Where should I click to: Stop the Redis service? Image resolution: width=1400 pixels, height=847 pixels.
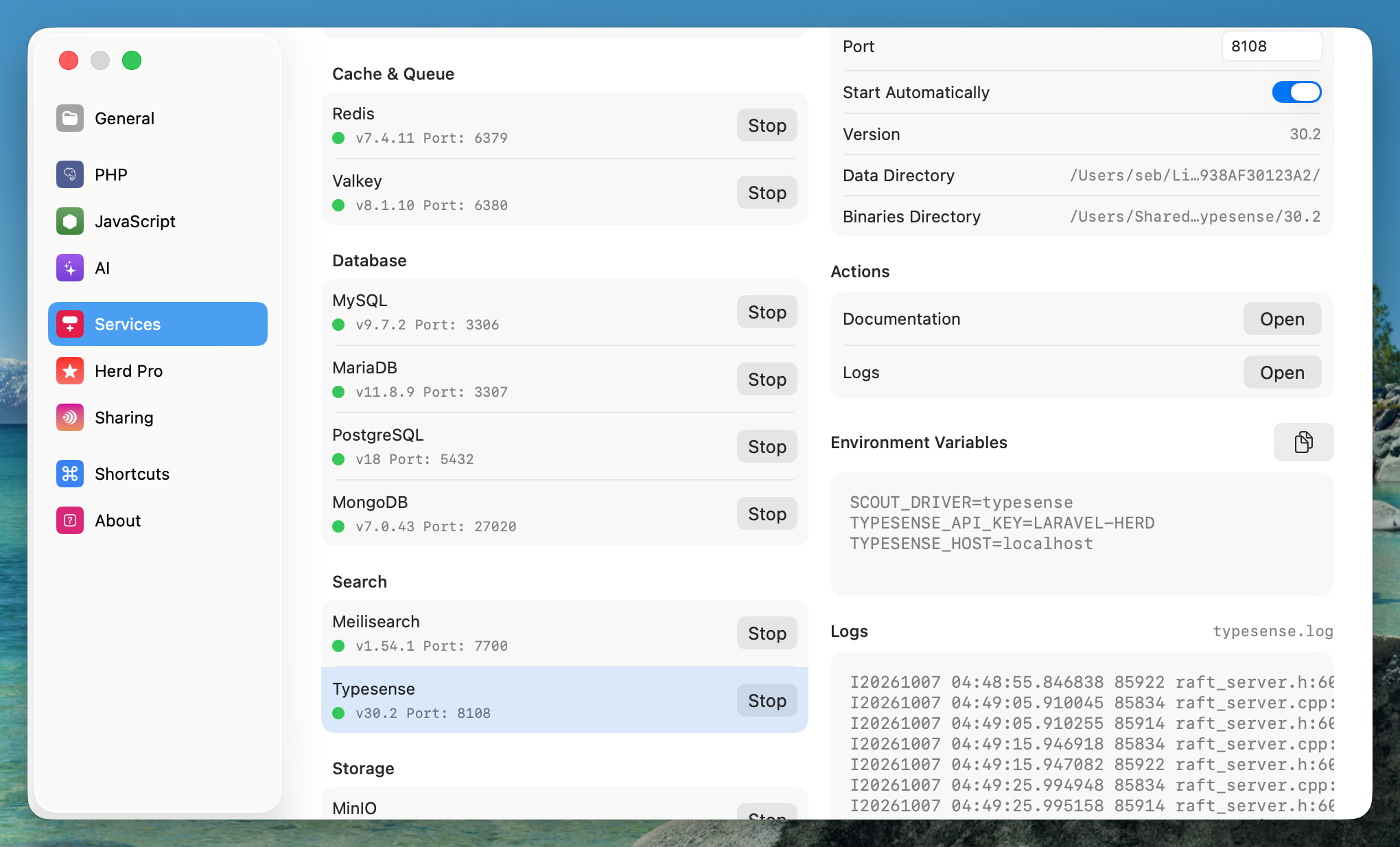(767, 126)
